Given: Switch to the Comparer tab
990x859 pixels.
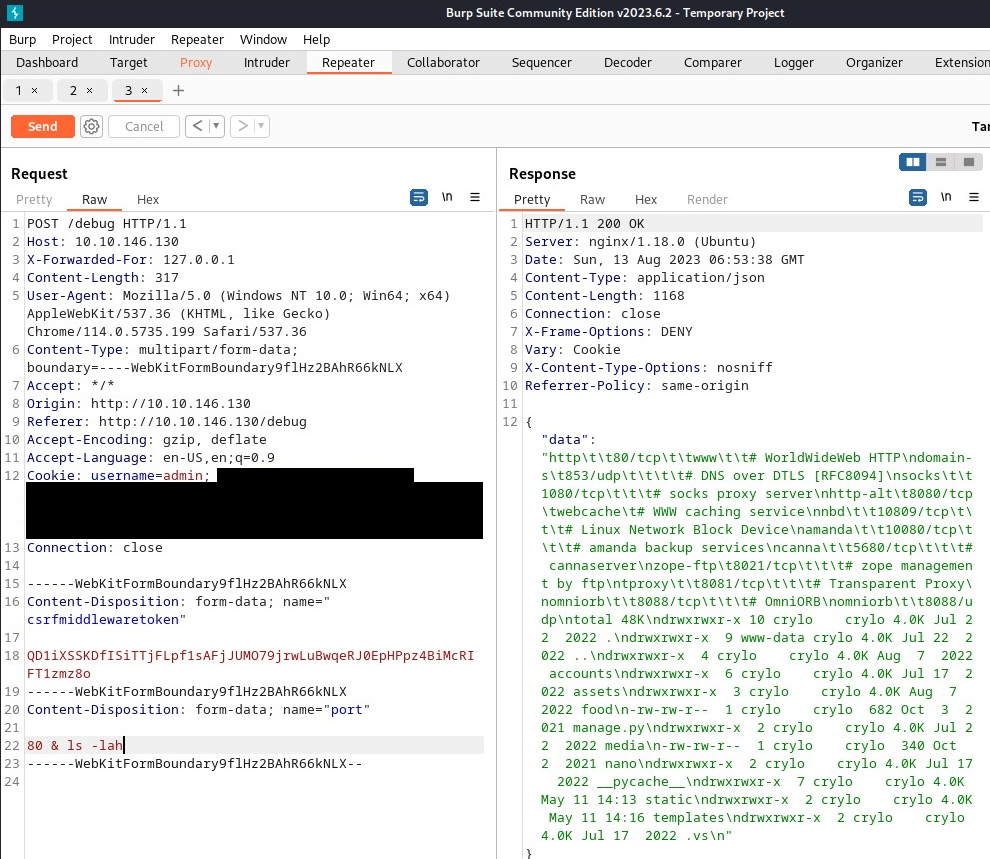Looking at the screenshot, I should 713,62.
